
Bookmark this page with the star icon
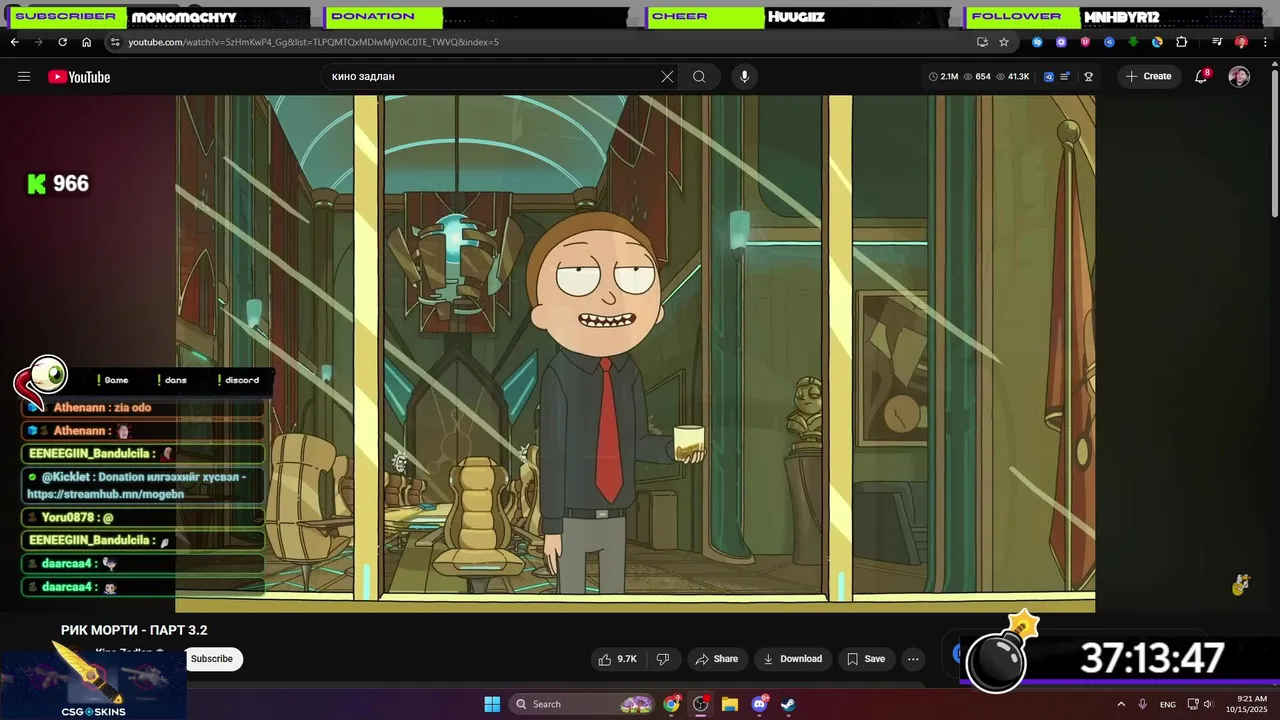point(1003,42)
